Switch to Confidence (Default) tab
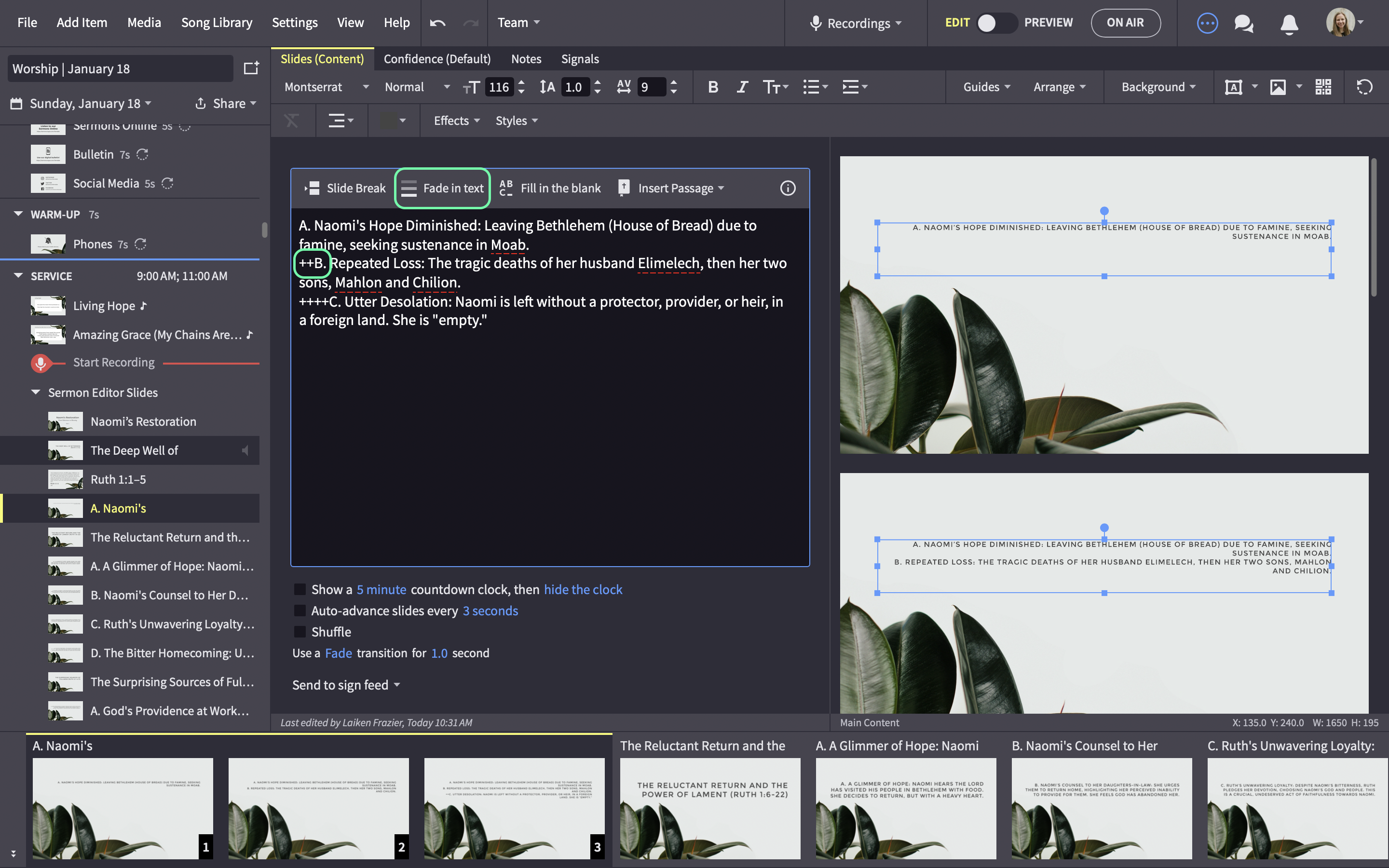Image resolution: width=1389 pixels, height=868 pixels. pyautogui.click(x=437, y=59)
